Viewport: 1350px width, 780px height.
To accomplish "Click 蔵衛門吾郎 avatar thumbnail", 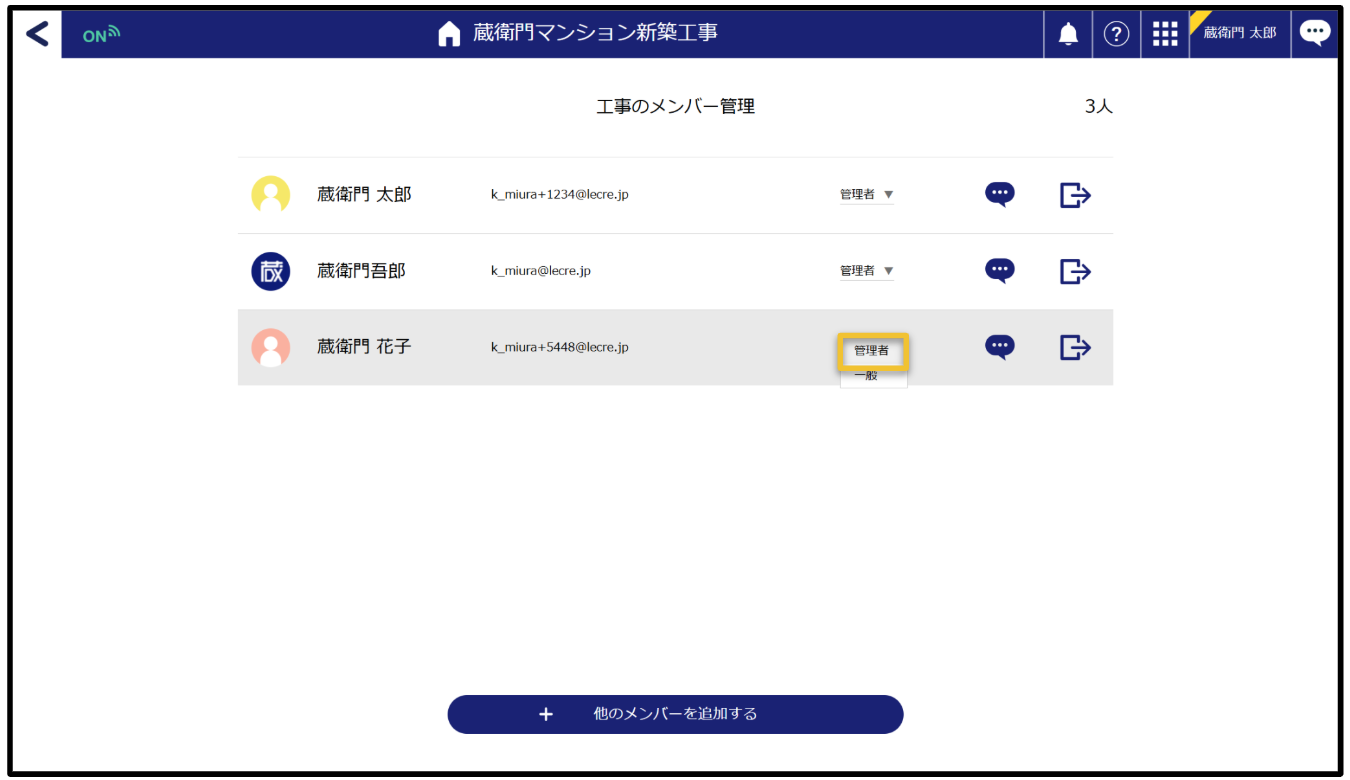I will 270,271.
